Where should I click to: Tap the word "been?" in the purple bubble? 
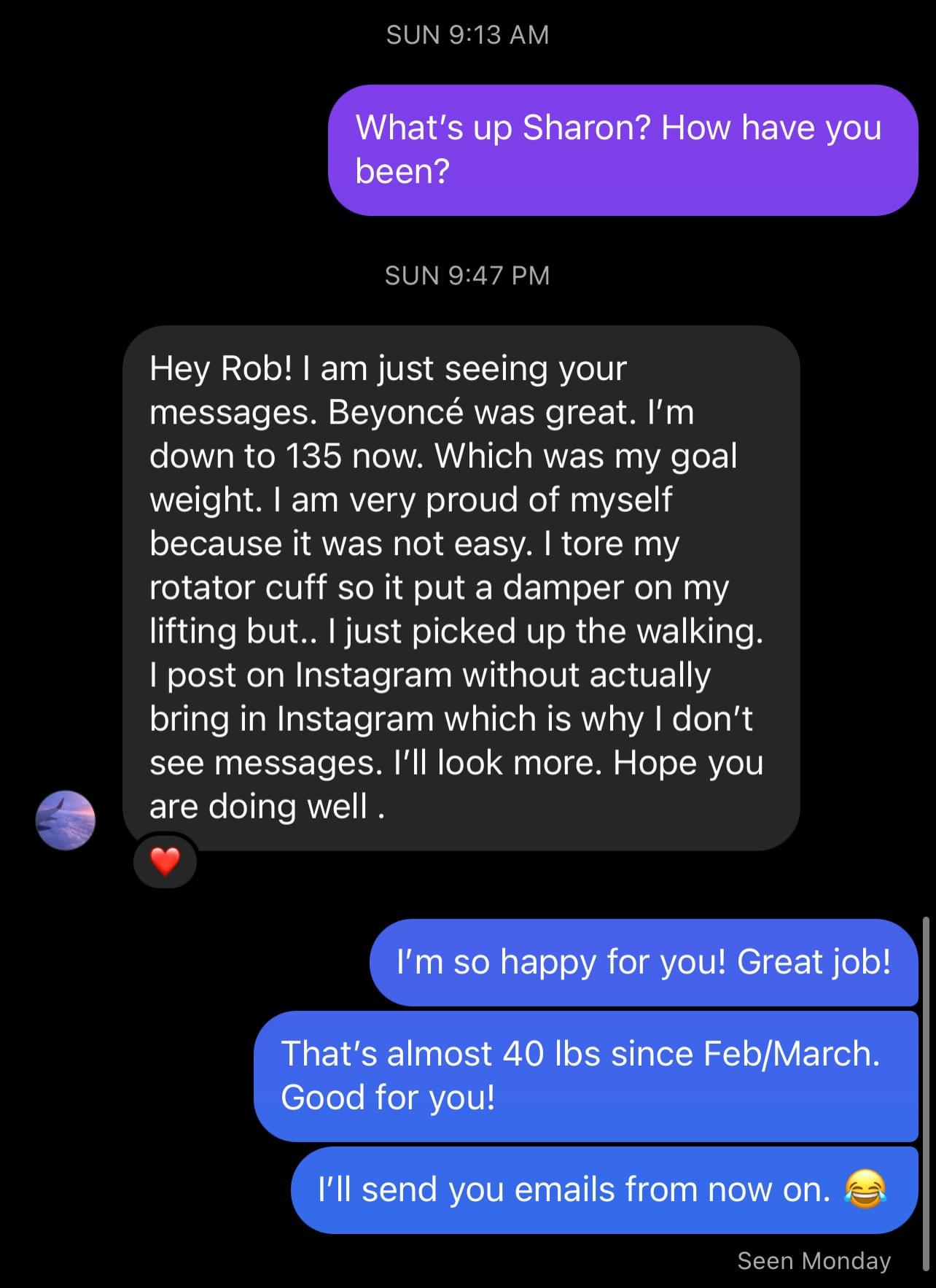click(x=402, y=171)
